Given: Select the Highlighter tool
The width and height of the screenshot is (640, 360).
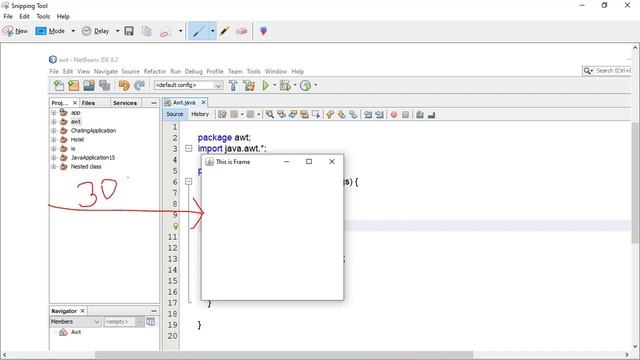Looking at the screenshot, I should click(x=224, y=31).
